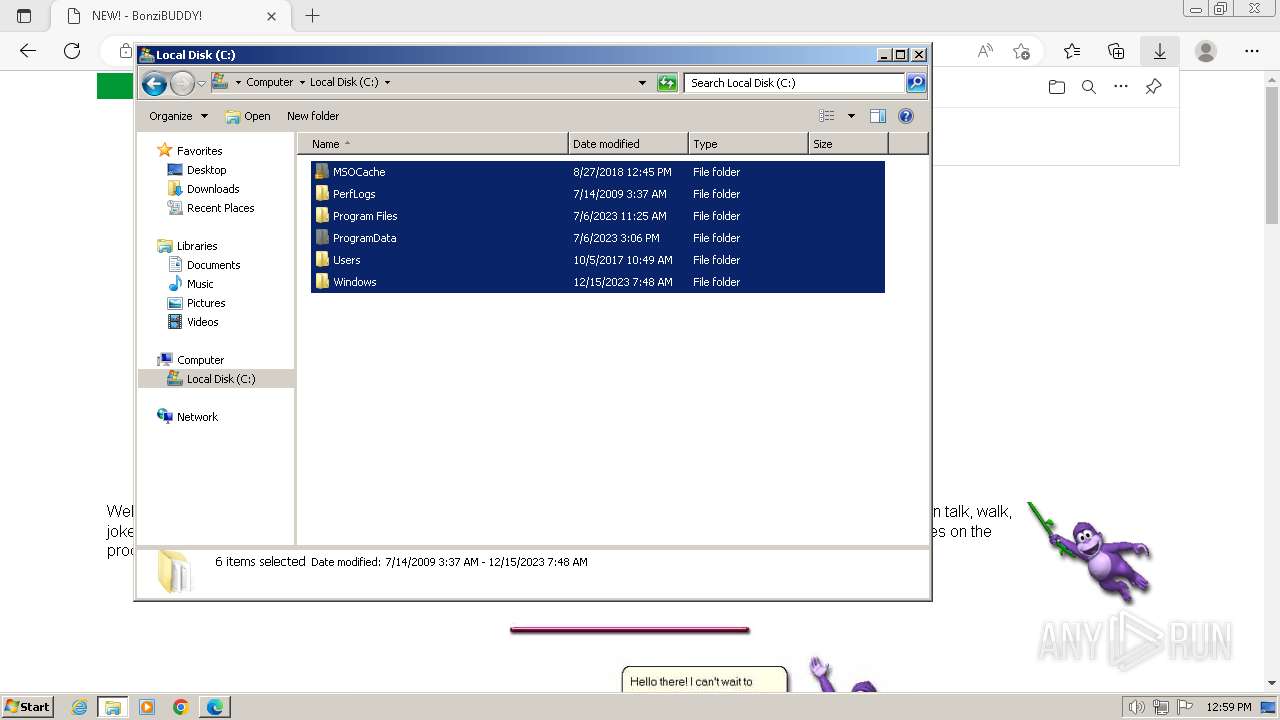This screenshot has width=1280, height=720.
Task: Open the Start menu
Action: click(x=28, y=707)
